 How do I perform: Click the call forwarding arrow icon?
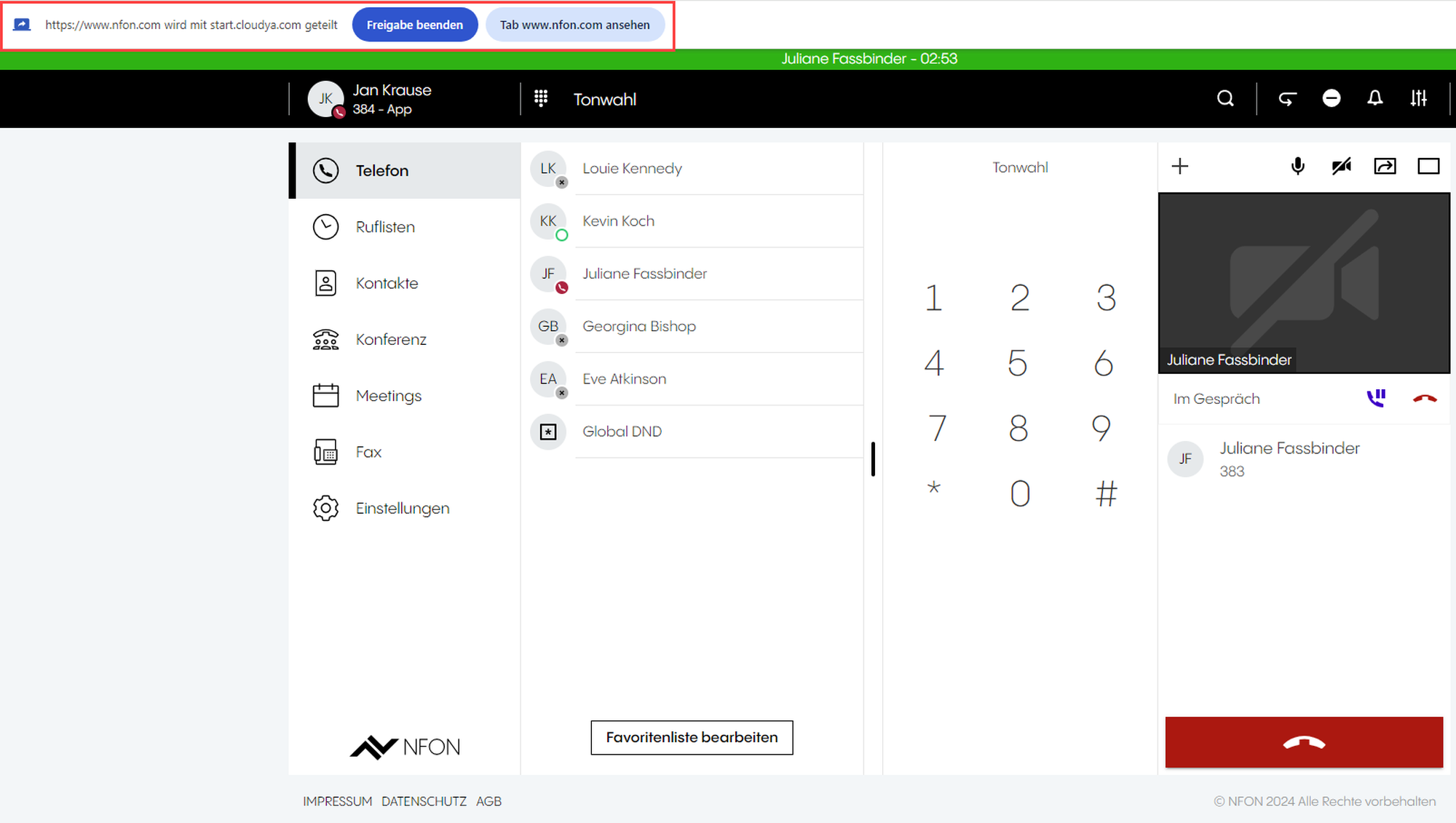[1287, 98]
